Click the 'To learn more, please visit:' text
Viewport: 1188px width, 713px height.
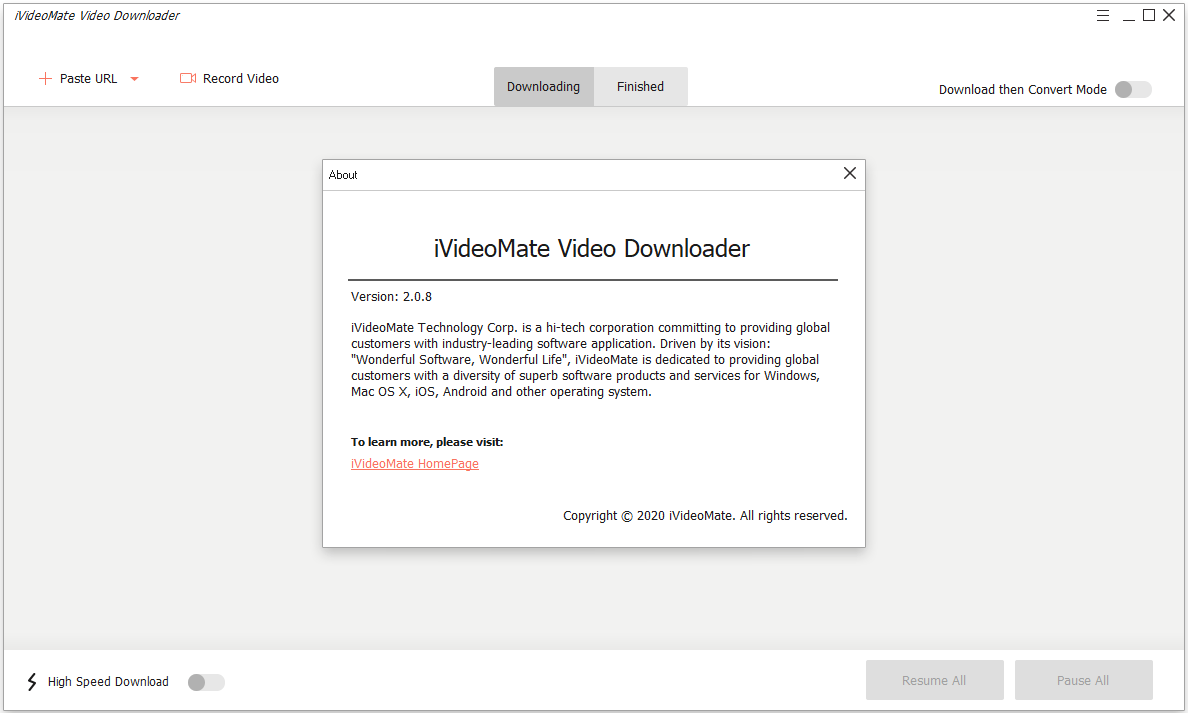point(427,442)
